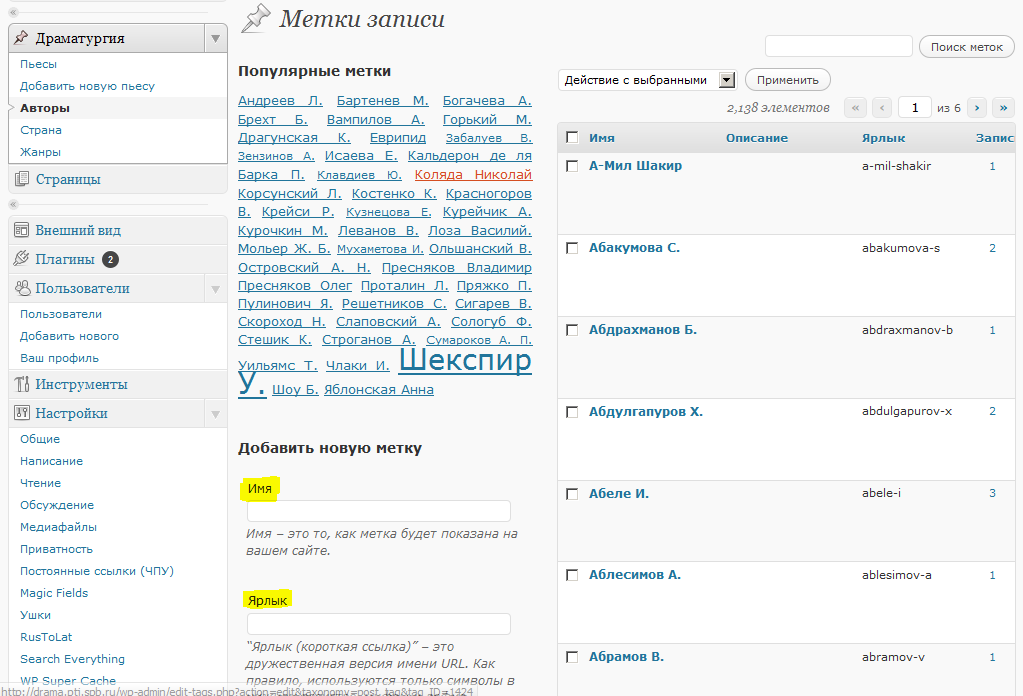Open Постоянные ссылки (ЧПУ) settings page

pyautogui.click(x=97, y=571)
